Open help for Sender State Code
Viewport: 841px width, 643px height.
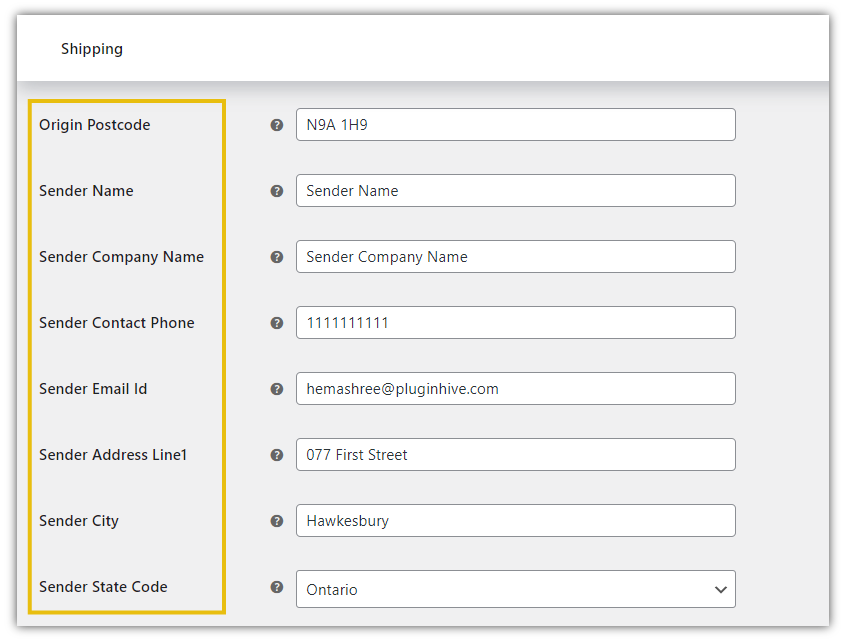(x=277, y=587)
